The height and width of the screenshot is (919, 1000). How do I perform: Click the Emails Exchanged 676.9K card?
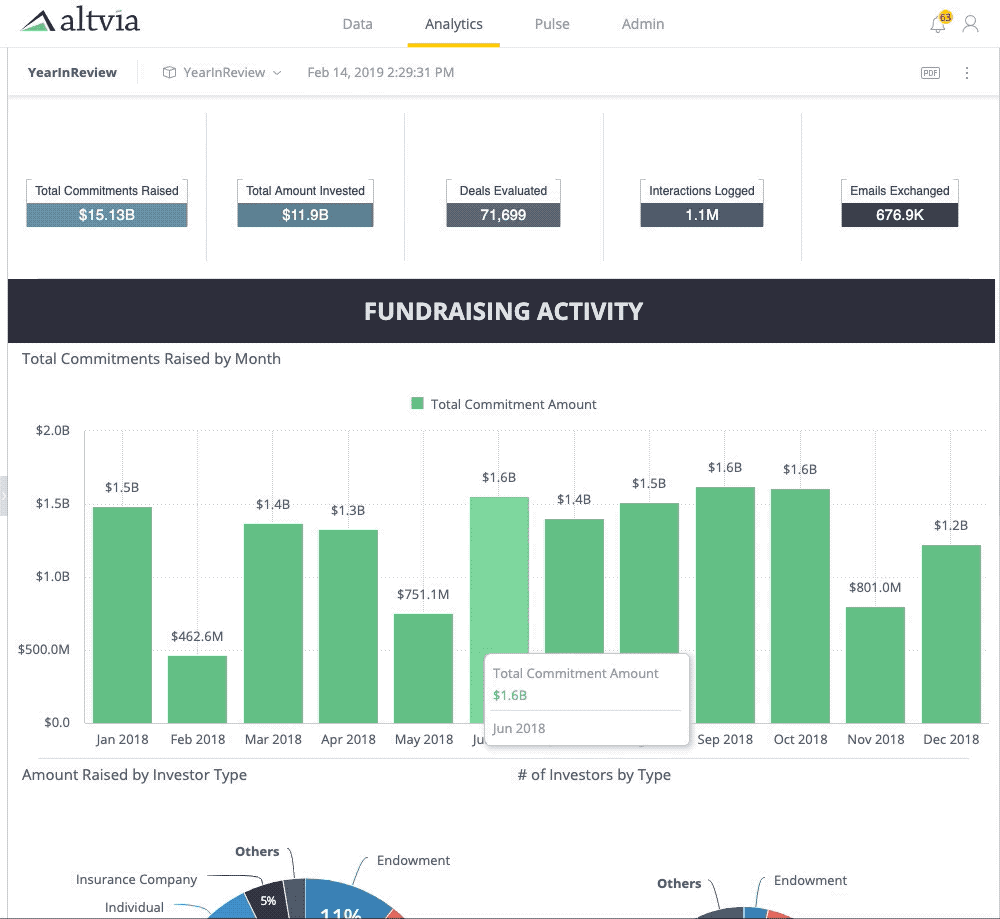(x=899, y=203)
